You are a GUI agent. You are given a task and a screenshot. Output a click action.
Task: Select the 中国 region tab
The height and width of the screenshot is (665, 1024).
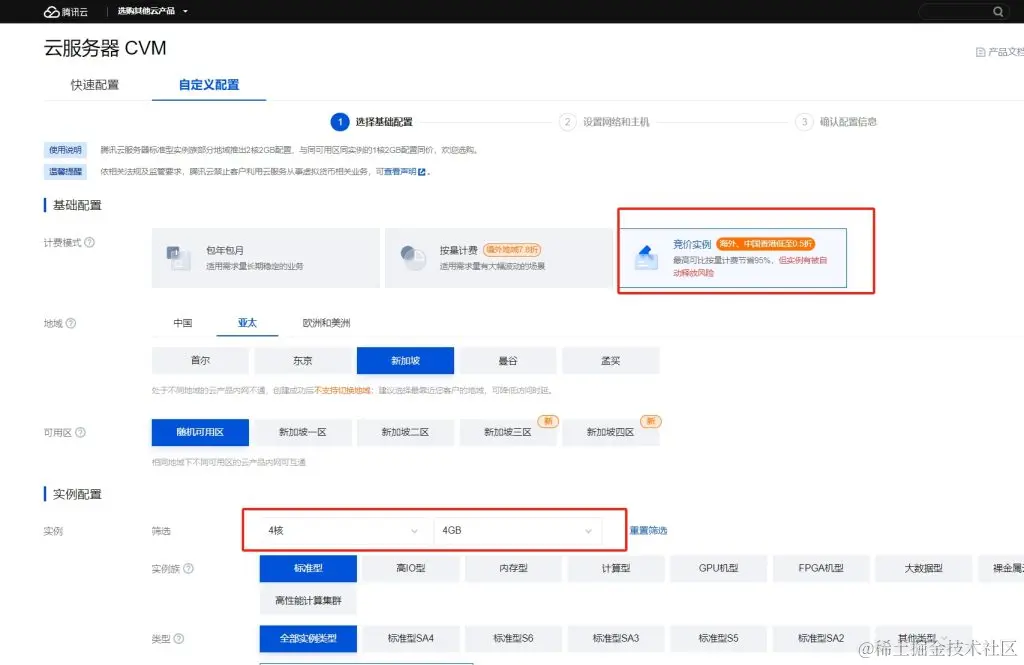click(183, 323)
